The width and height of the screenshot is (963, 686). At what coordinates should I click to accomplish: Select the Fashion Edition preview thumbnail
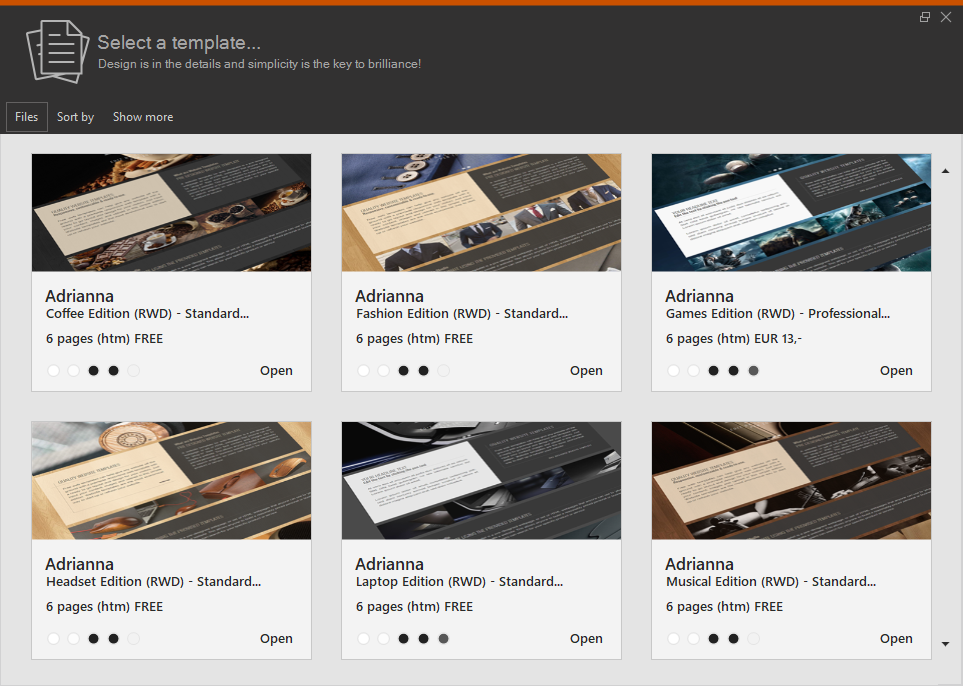[482, 212]
